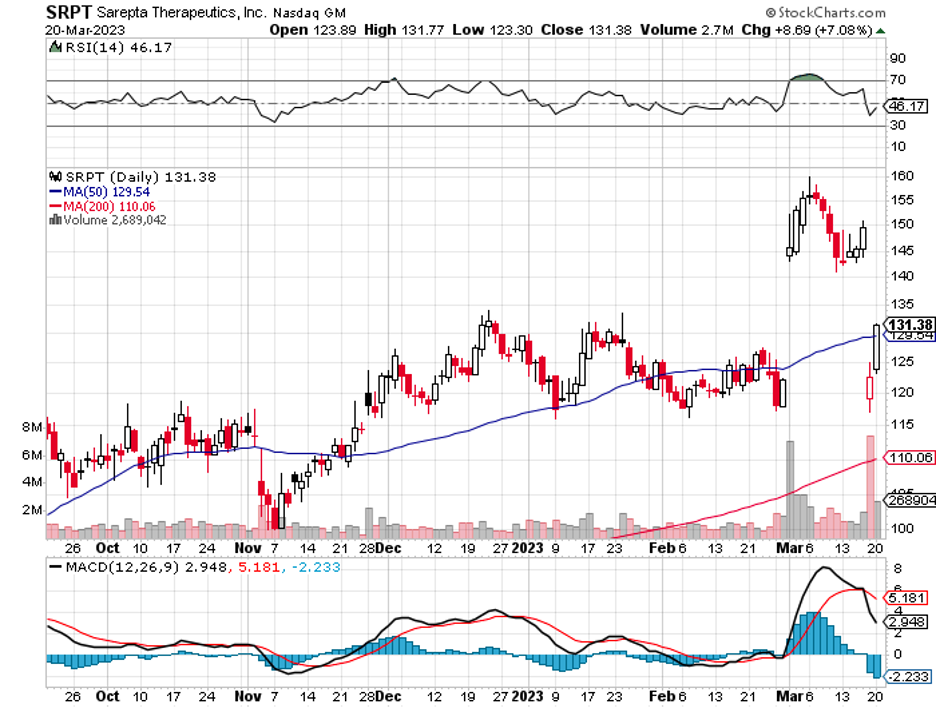Click the Nov label on the MACD date axis

click(248, 696)
